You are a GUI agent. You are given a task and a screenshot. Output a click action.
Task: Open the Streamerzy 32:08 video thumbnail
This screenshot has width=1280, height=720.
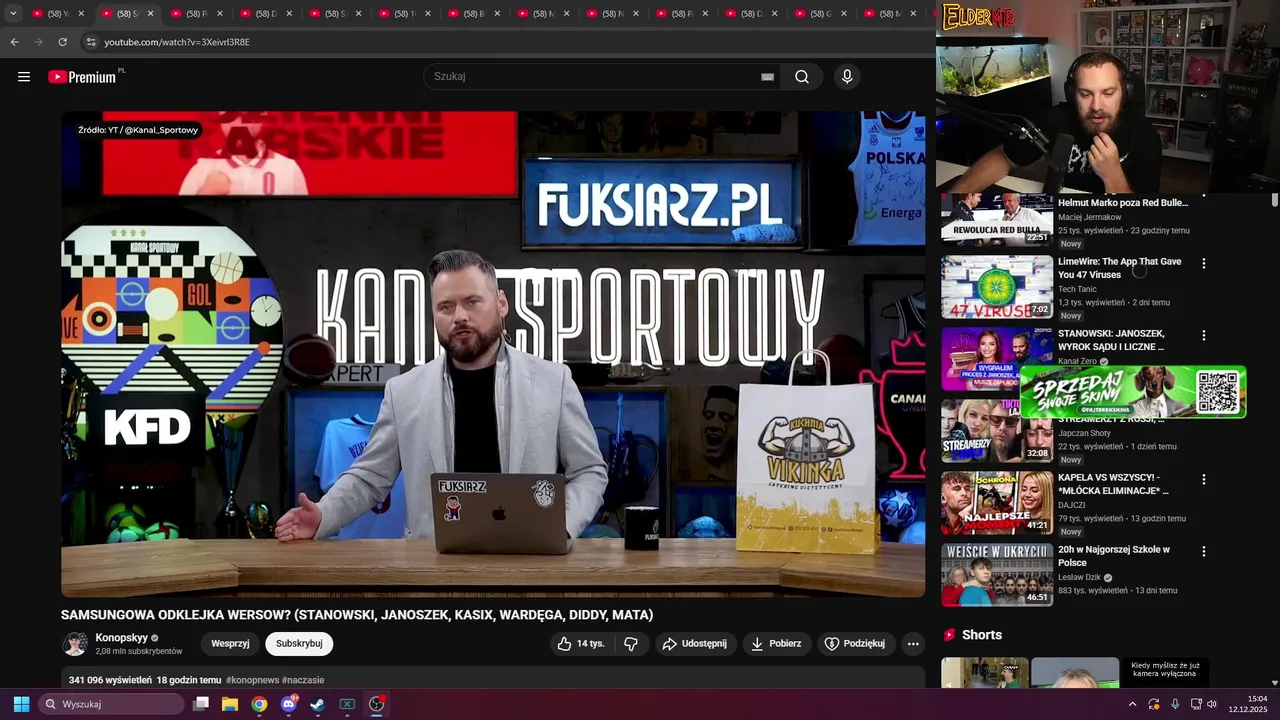click(x=997, y=431)
